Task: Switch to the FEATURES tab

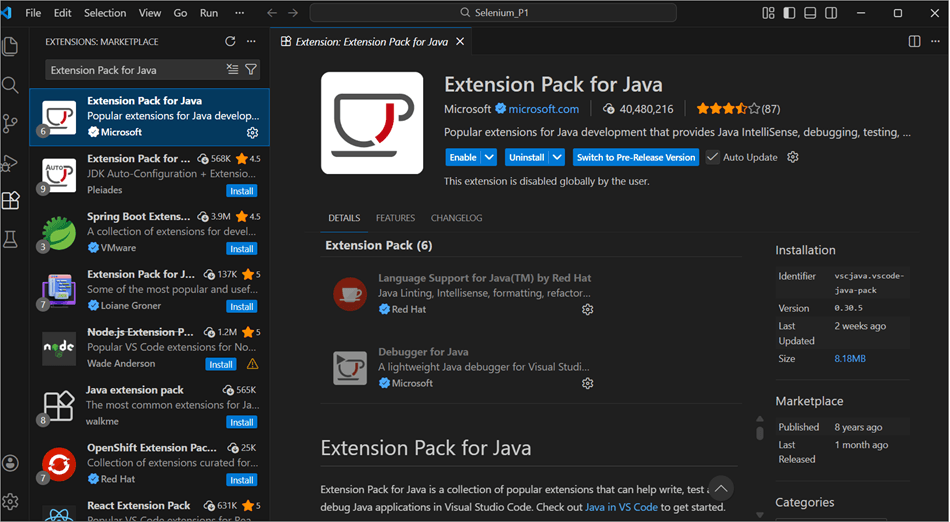Action: (395, 218)
